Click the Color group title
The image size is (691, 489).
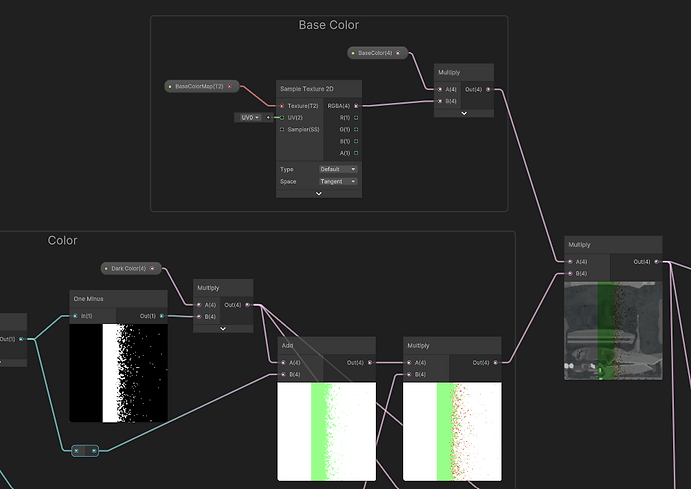pyautogui.click(x=62, y=241)
